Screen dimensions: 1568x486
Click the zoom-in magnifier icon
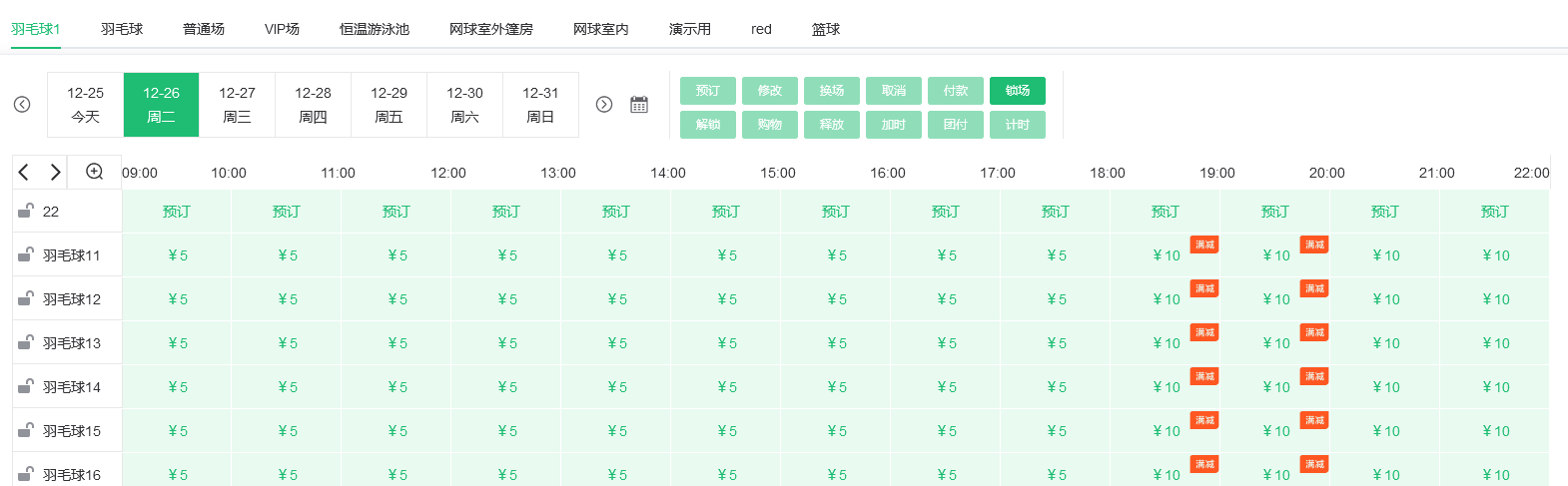[x=95, y=172]
